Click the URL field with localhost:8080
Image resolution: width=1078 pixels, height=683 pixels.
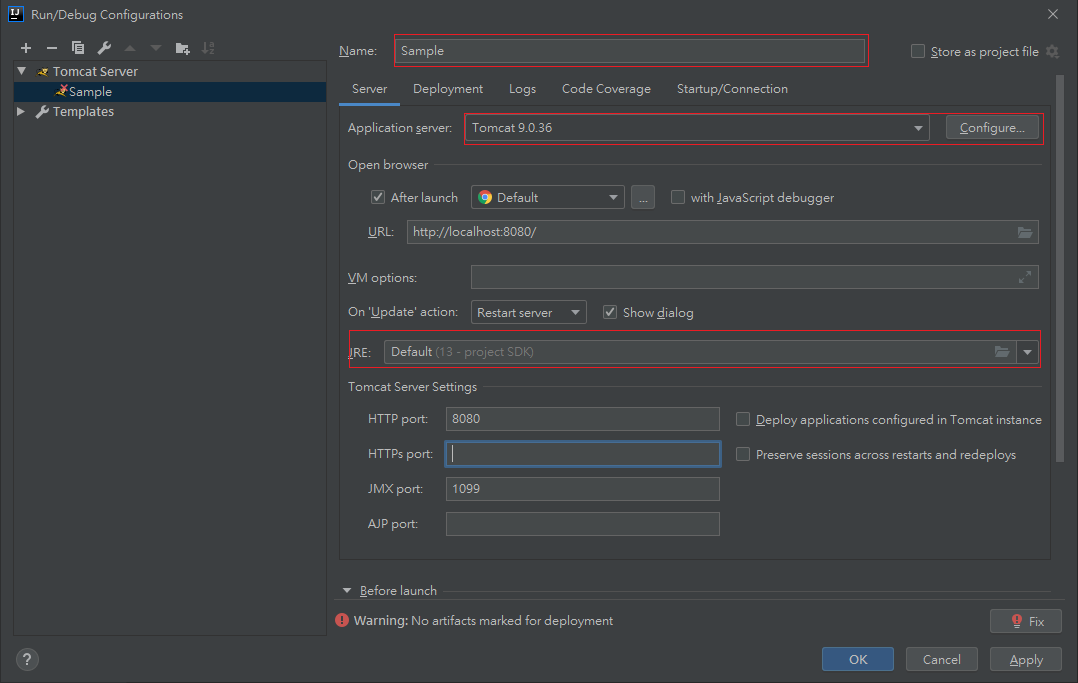pos(722,232)
